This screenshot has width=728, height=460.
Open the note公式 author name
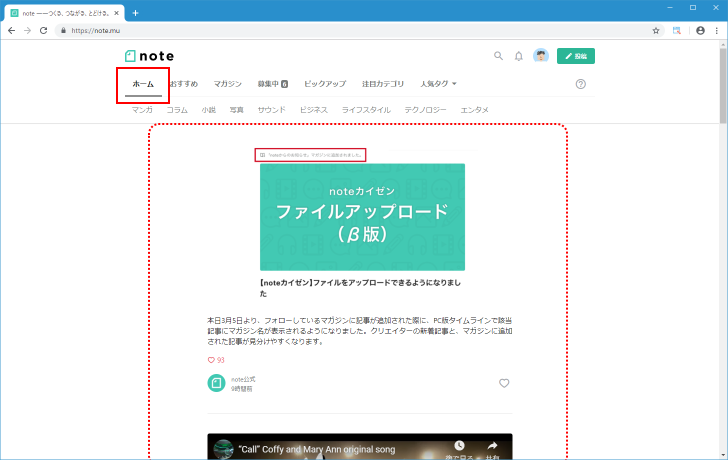tap(243, 379)
